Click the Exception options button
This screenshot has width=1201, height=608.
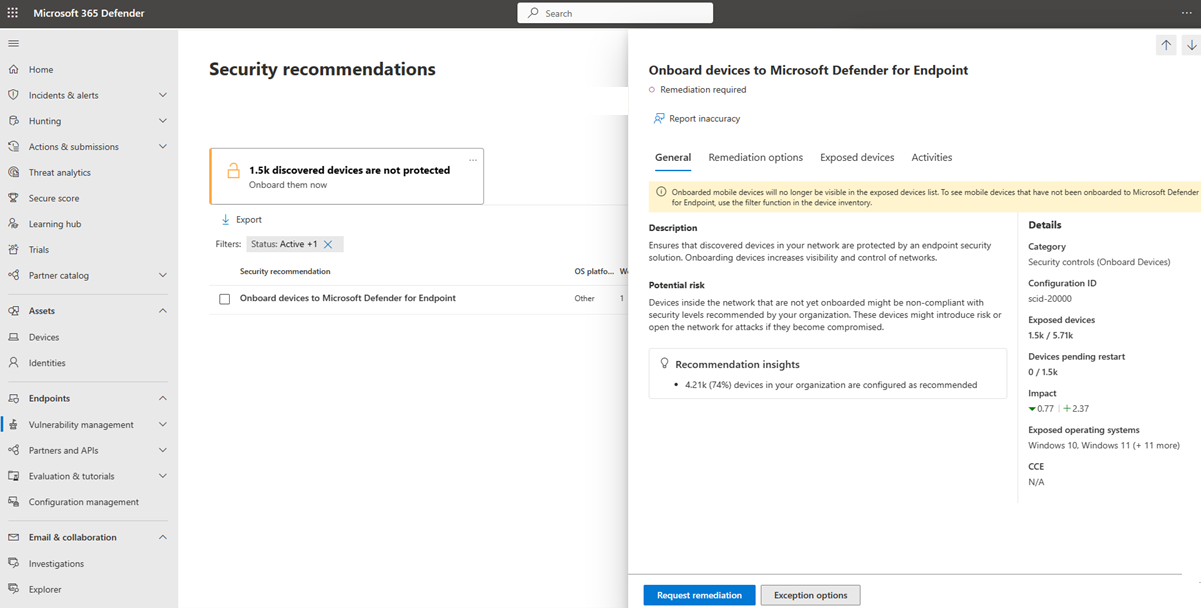pos(810,595)
